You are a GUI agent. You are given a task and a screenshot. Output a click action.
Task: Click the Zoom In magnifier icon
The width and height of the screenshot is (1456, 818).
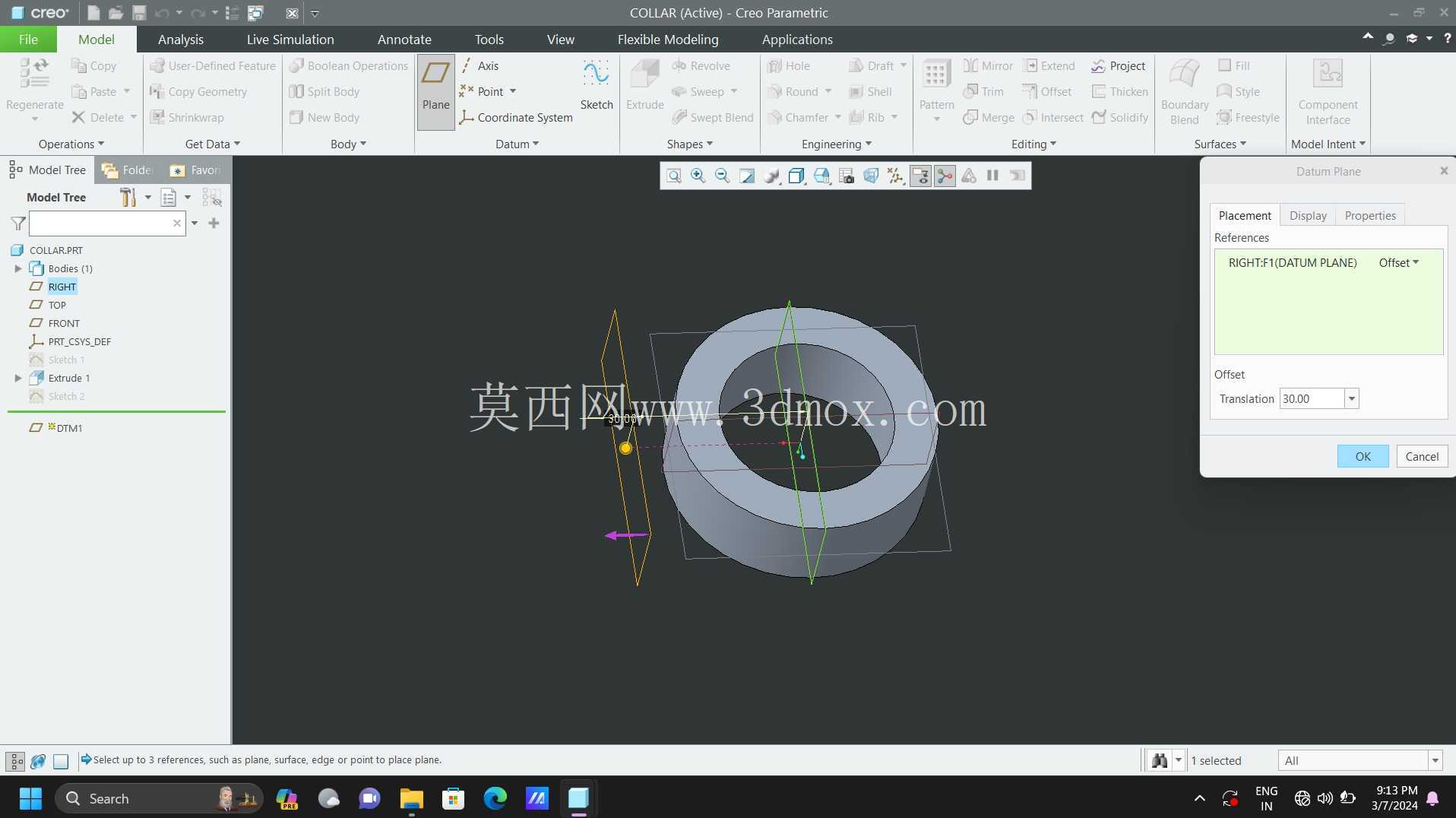click(x=698, y=176)
